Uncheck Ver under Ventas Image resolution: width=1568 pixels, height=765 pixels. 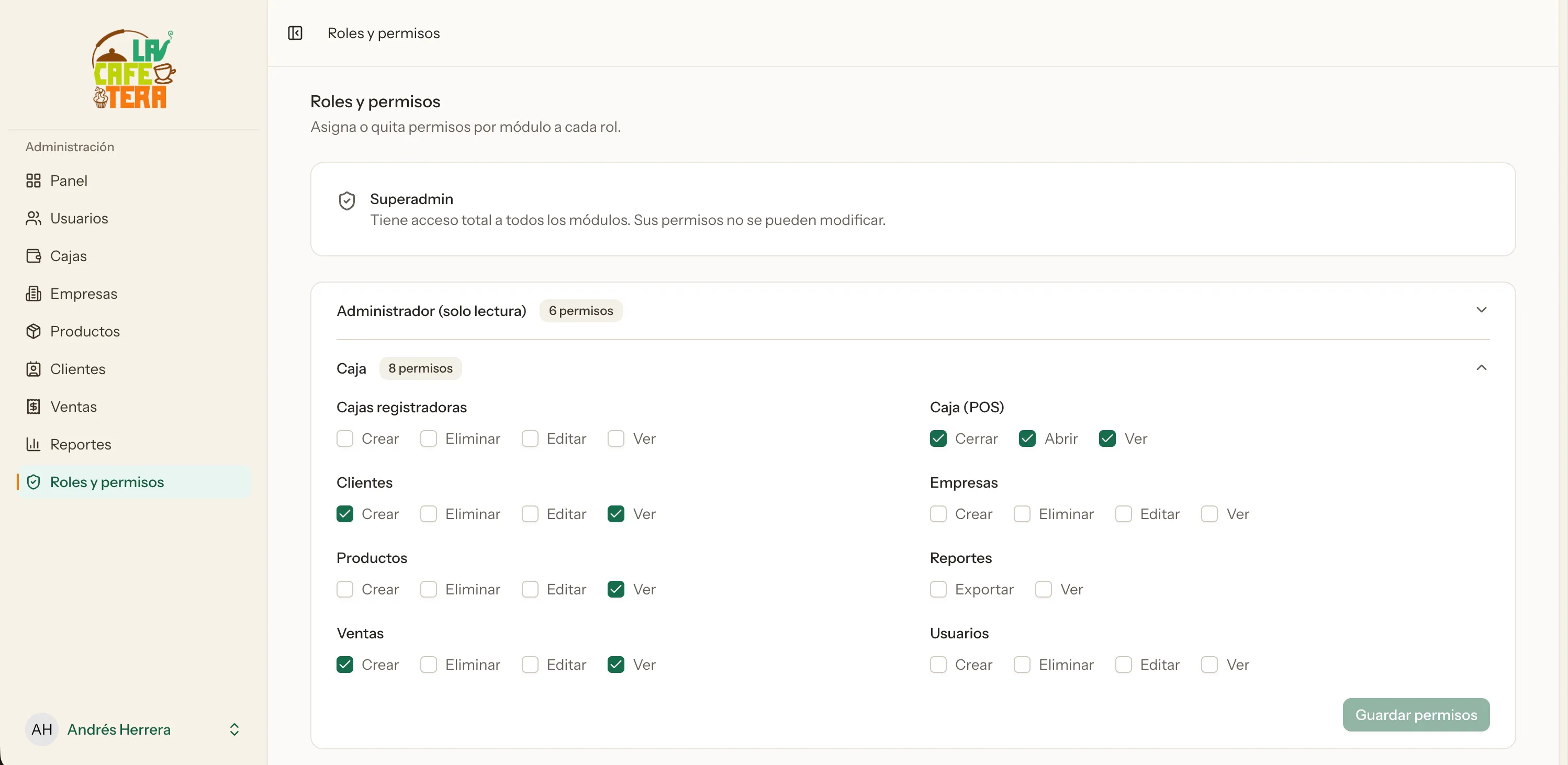click(x=616, y=665)
